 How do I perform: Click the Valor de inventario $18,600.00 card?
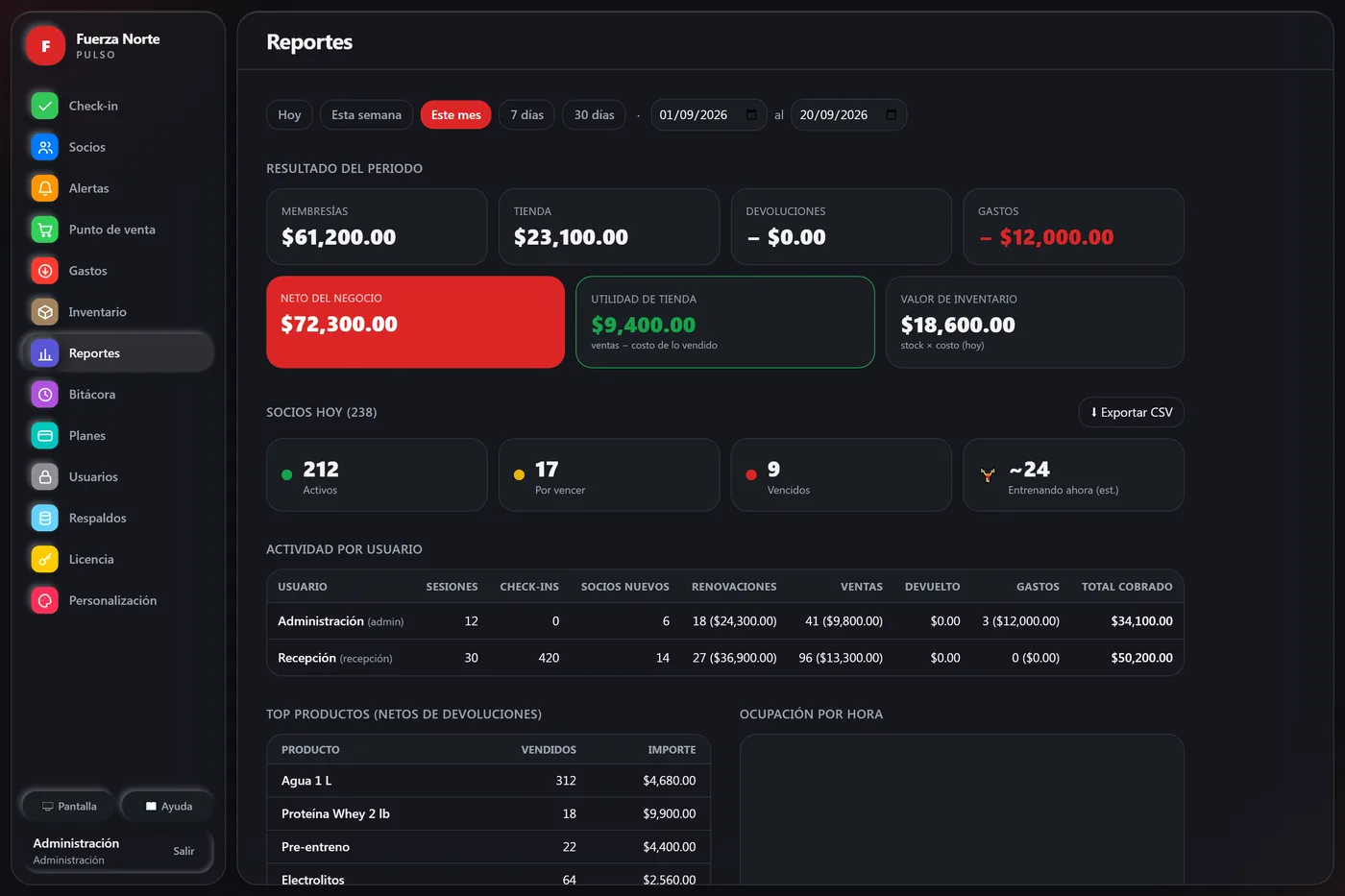pos(1035,323)
